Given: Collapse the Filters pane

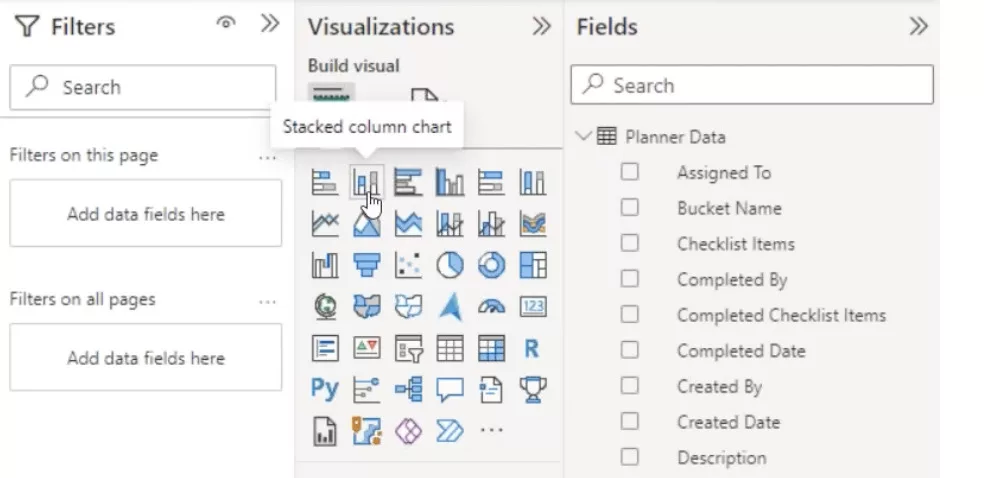Looking at the screenshot, I should click(x=270, y=24).
